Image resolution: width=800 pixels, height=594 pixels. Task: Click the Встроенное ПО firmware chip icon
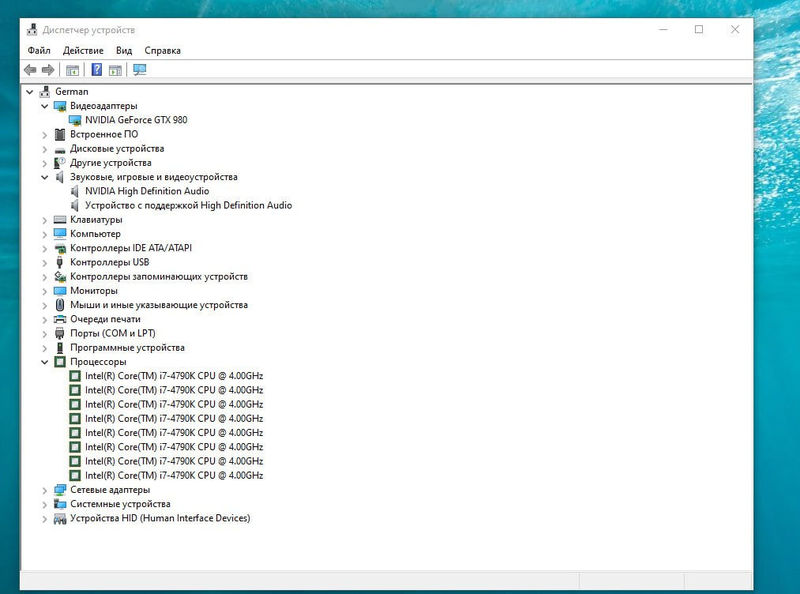(60, 134)
